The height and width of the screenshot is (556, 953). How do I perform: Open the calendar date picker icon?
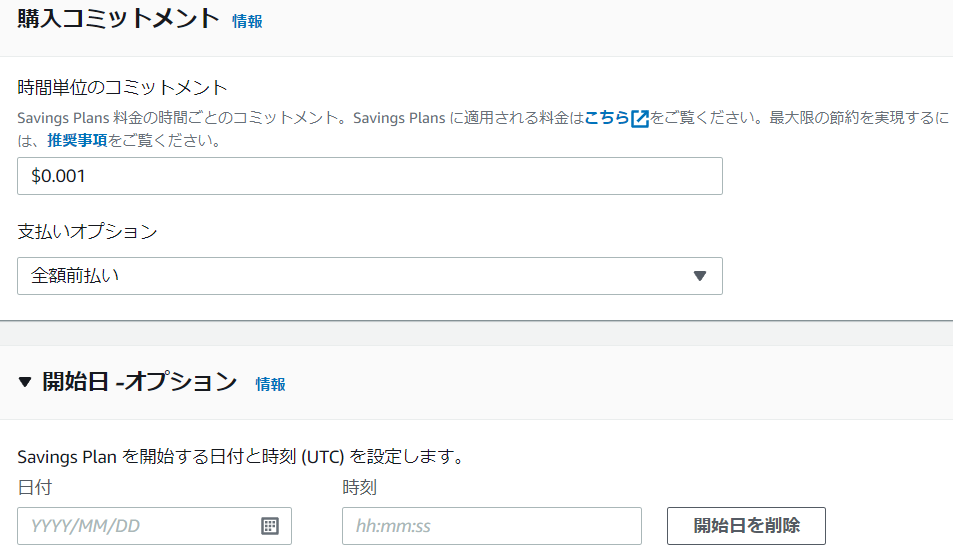(x=269, y=526)
